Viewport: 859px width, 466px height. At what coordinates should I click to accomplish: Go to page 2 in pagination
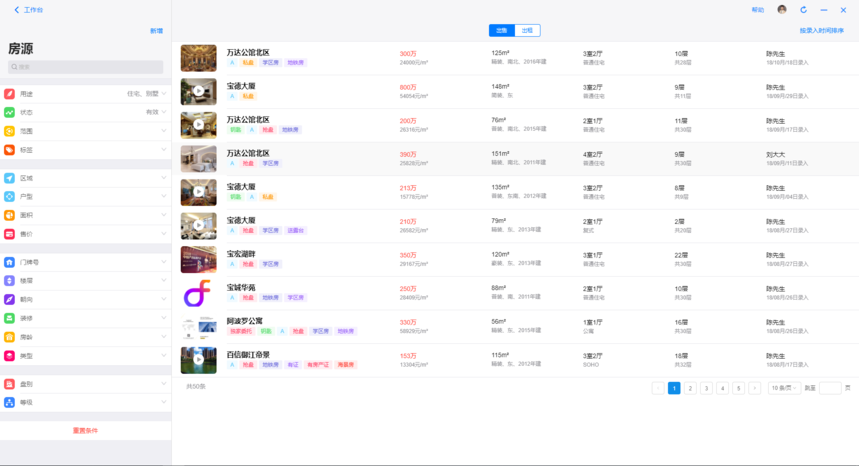(690, 388)
